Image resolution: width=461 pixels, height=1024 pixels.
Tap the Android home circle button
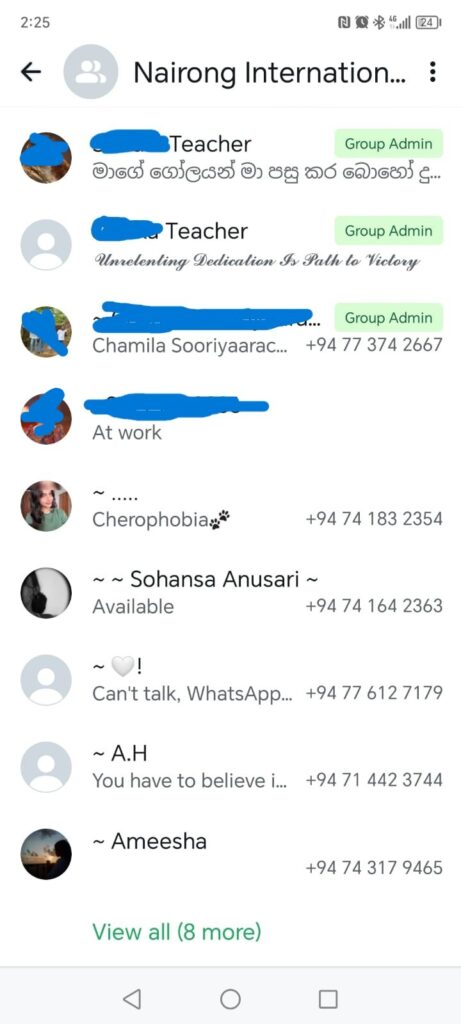click(x=230, y=999)
